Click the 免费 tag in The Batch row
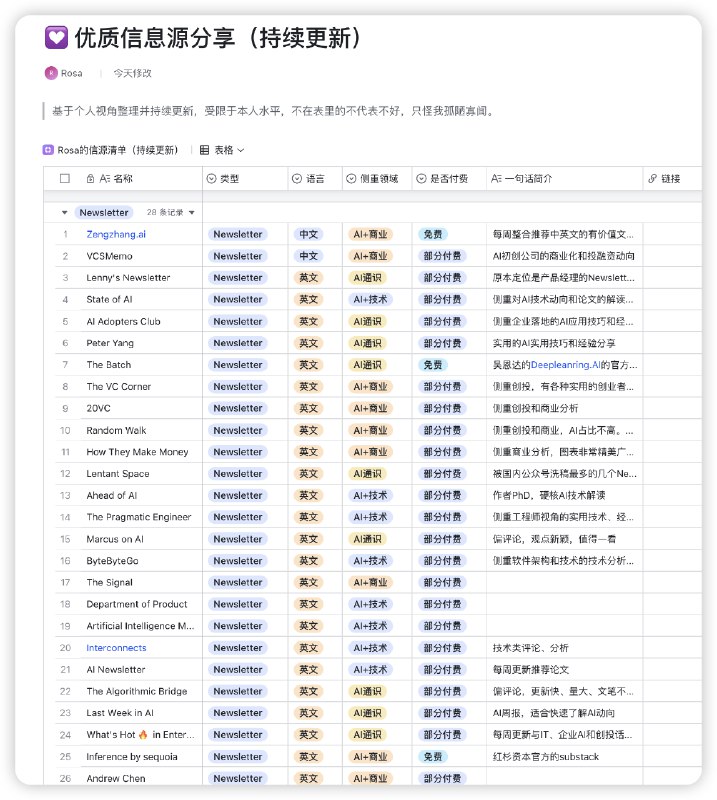Screen dimensions: 717x800 tap(433, 365)
